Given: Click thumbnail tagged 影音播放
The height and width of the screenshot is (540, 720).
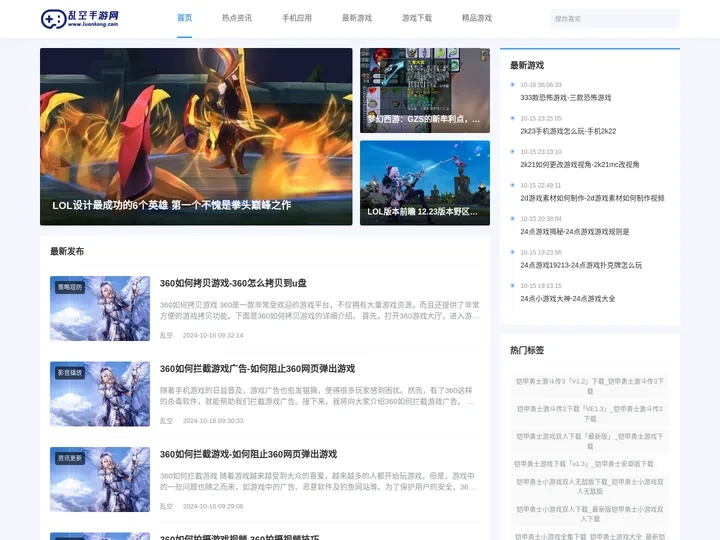Looking at the screenshot, I should [100, 394].
